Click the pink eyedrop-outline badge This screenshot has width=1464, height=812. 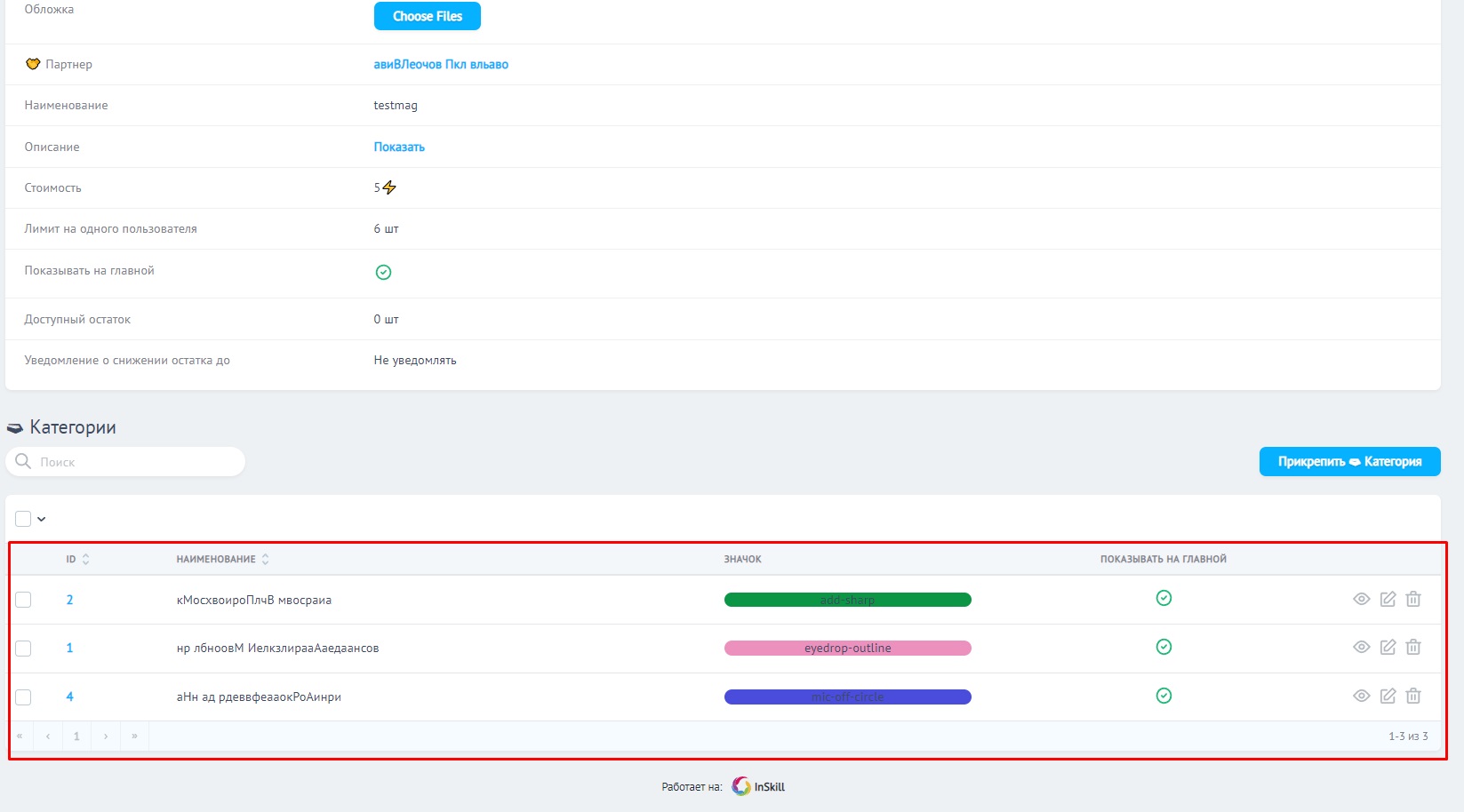click(847, 648)
